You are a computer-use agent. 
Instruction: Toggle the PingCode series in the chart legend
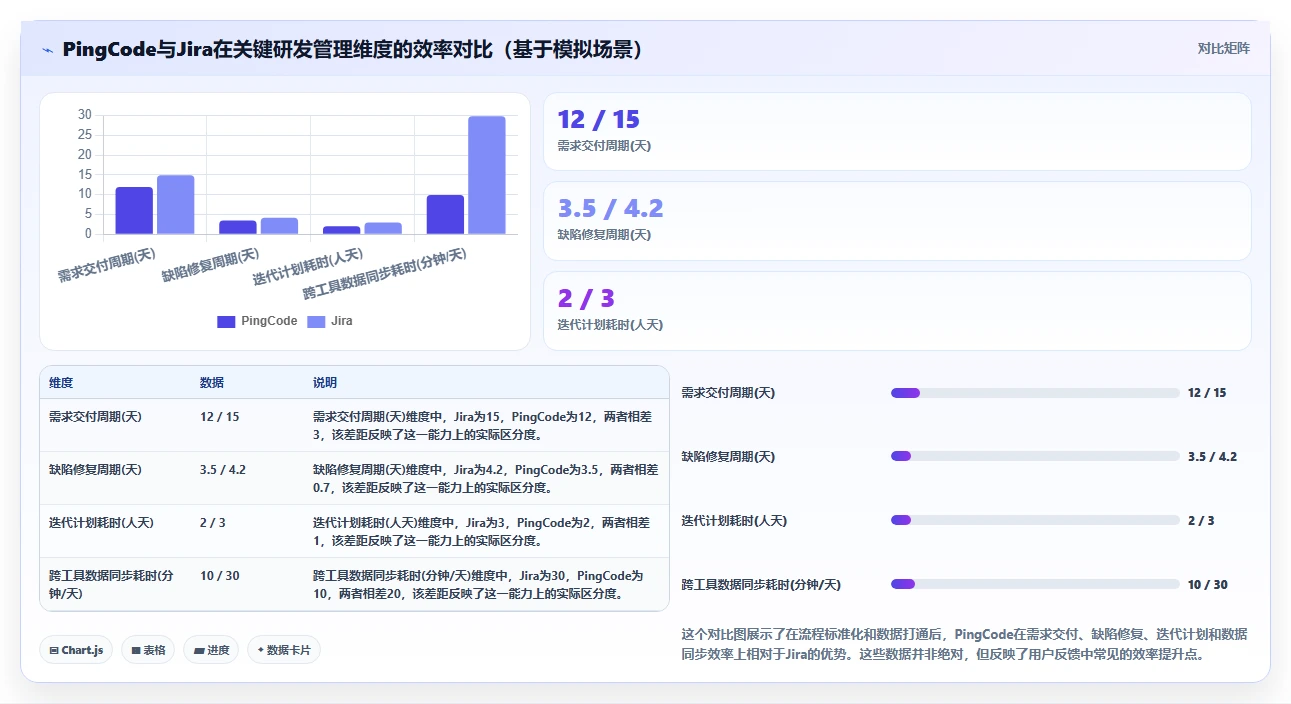pos(257,321)
